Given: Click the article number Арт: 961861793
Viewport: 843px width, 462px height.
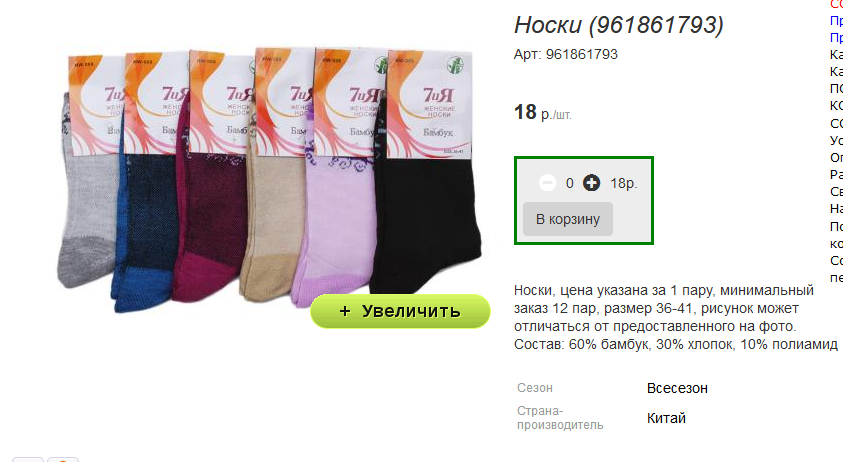Looking at the screenshot, I should pyautogui.click(x=566, y=54).
